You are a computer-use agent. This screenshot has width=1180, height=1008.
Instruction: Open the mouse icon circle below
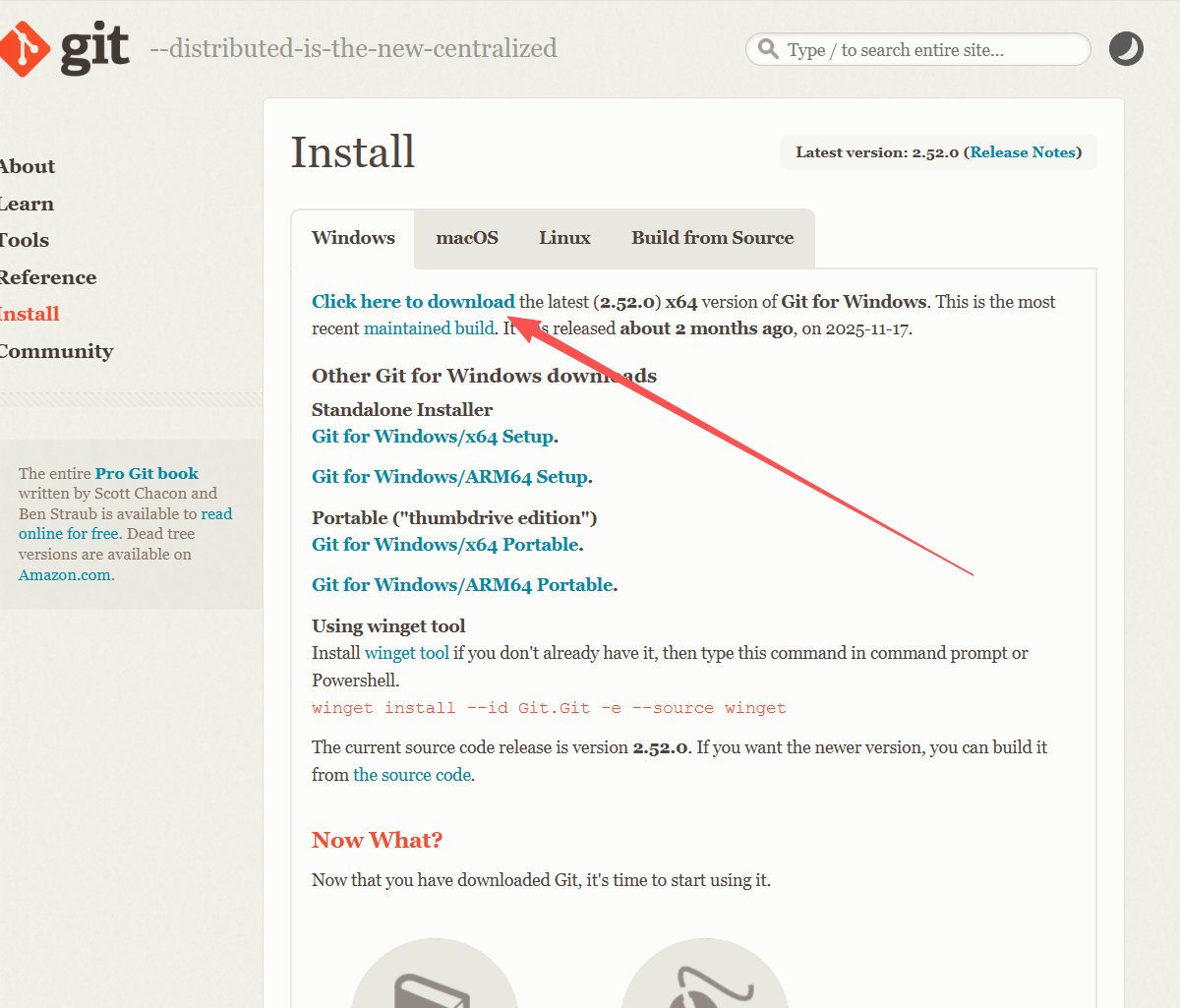click(704, 974)
